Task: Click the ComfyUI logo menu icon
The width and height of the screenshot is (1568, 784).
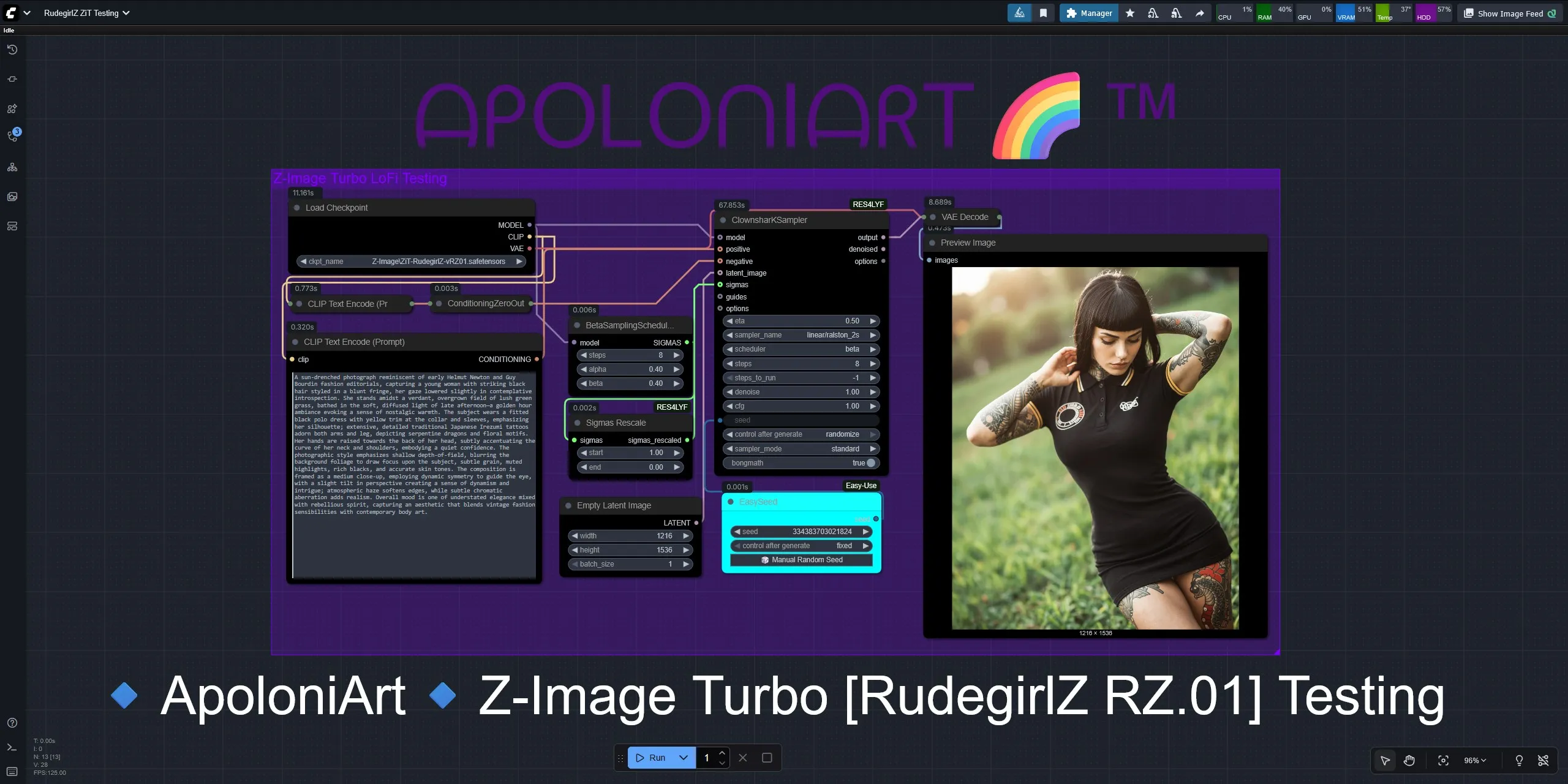Action: click(11, 13)
